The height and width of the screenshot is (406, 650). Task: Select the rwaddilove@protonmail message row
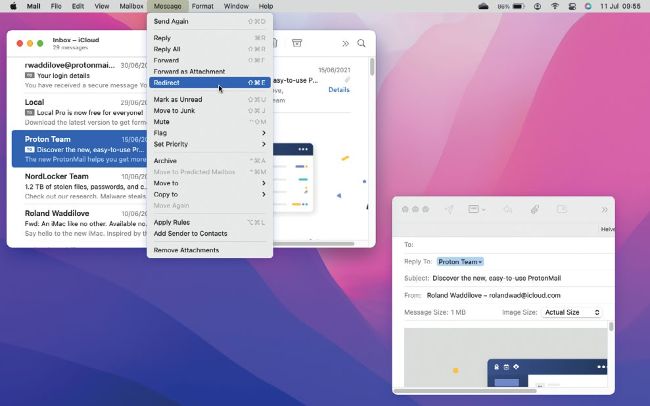(80, 75)
